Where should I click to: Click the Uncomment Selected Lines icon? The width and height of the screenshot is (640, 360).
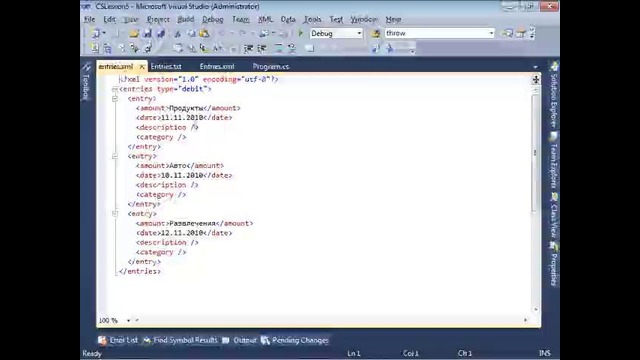(x=292, y=49)
